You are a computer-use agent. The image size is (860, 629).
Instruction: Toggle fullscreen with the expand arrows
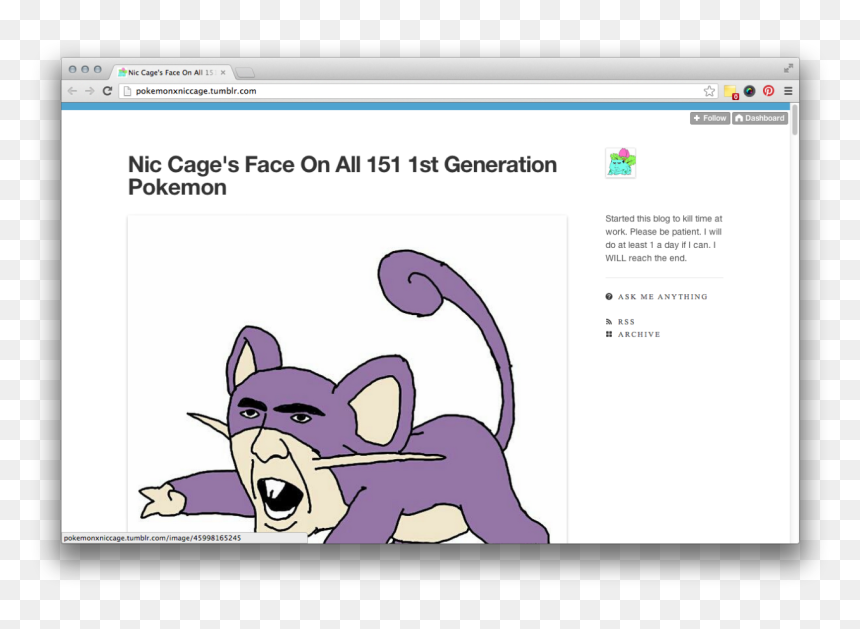click(788, 68)
